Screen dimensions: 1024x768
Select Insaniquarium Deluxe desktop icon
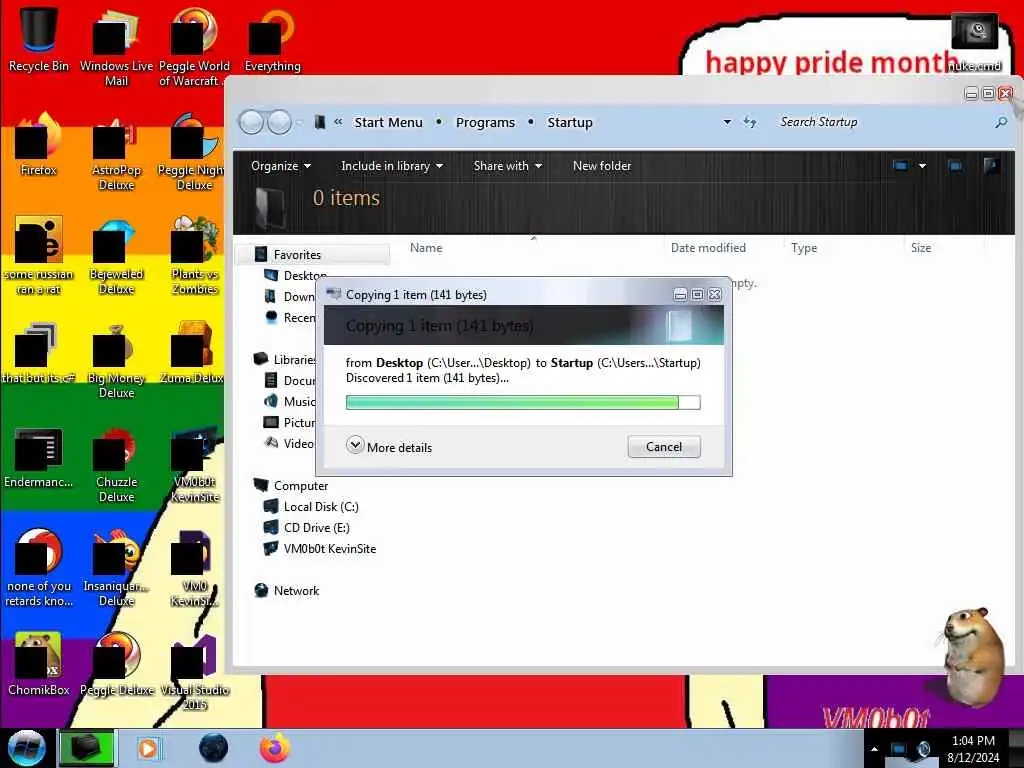pos(116,568)
